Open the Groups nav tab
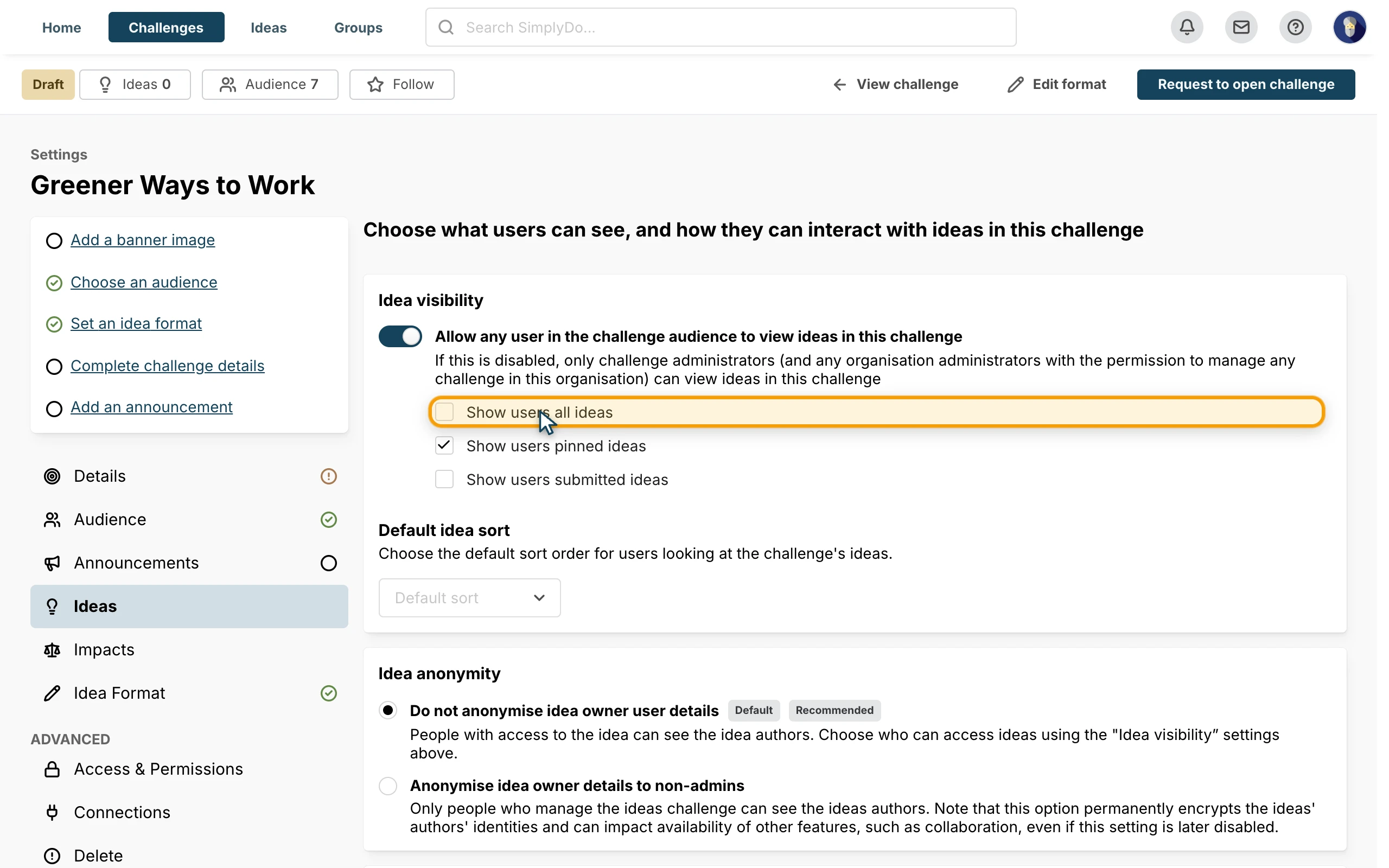 358,27
